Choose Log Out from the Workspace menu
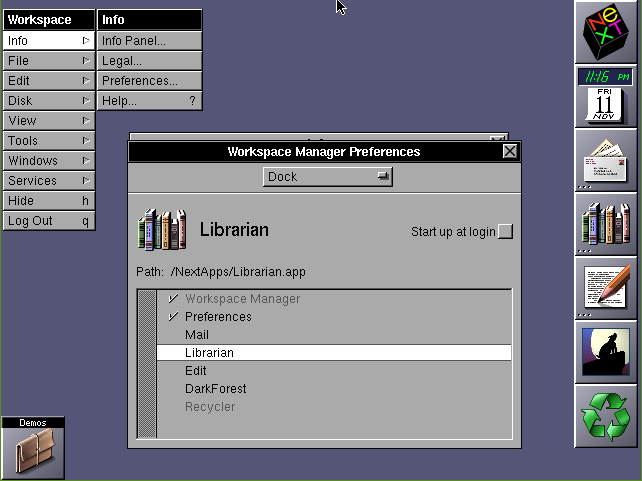Image resolution: width=642 pixels, height=481 pixels. (x=49, y=221)
